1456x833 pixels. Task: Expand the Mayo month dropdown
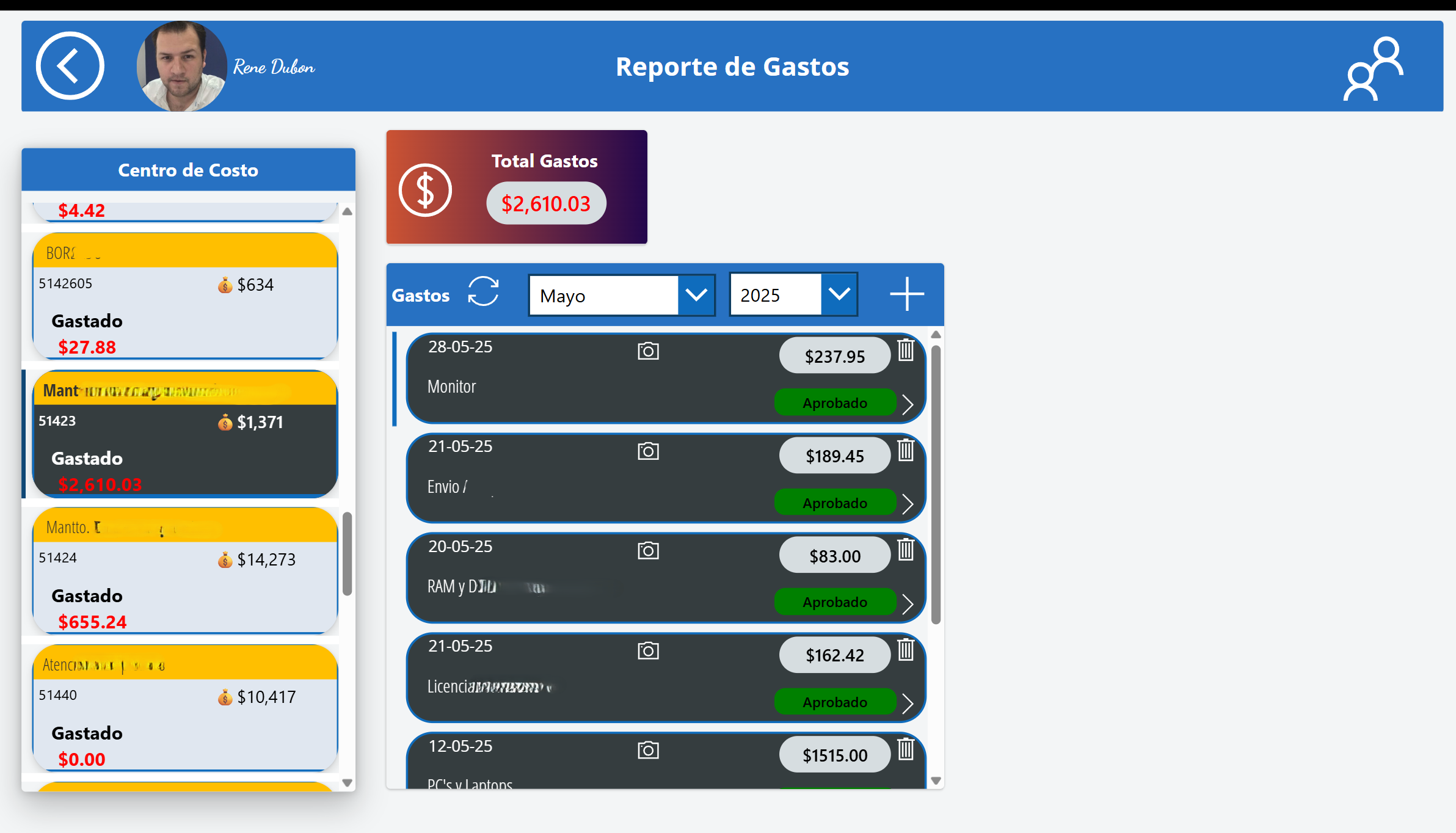pos(696,296)
